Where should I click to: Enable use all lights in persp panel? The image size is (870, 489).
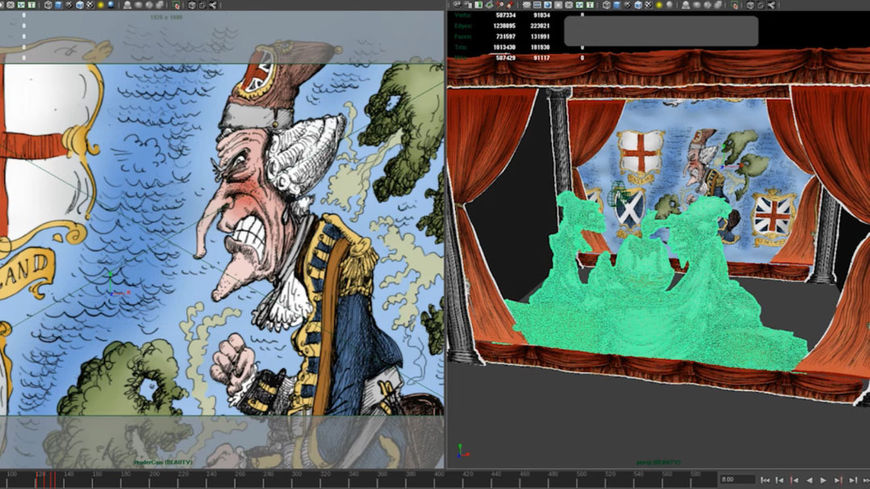(659, 4)
